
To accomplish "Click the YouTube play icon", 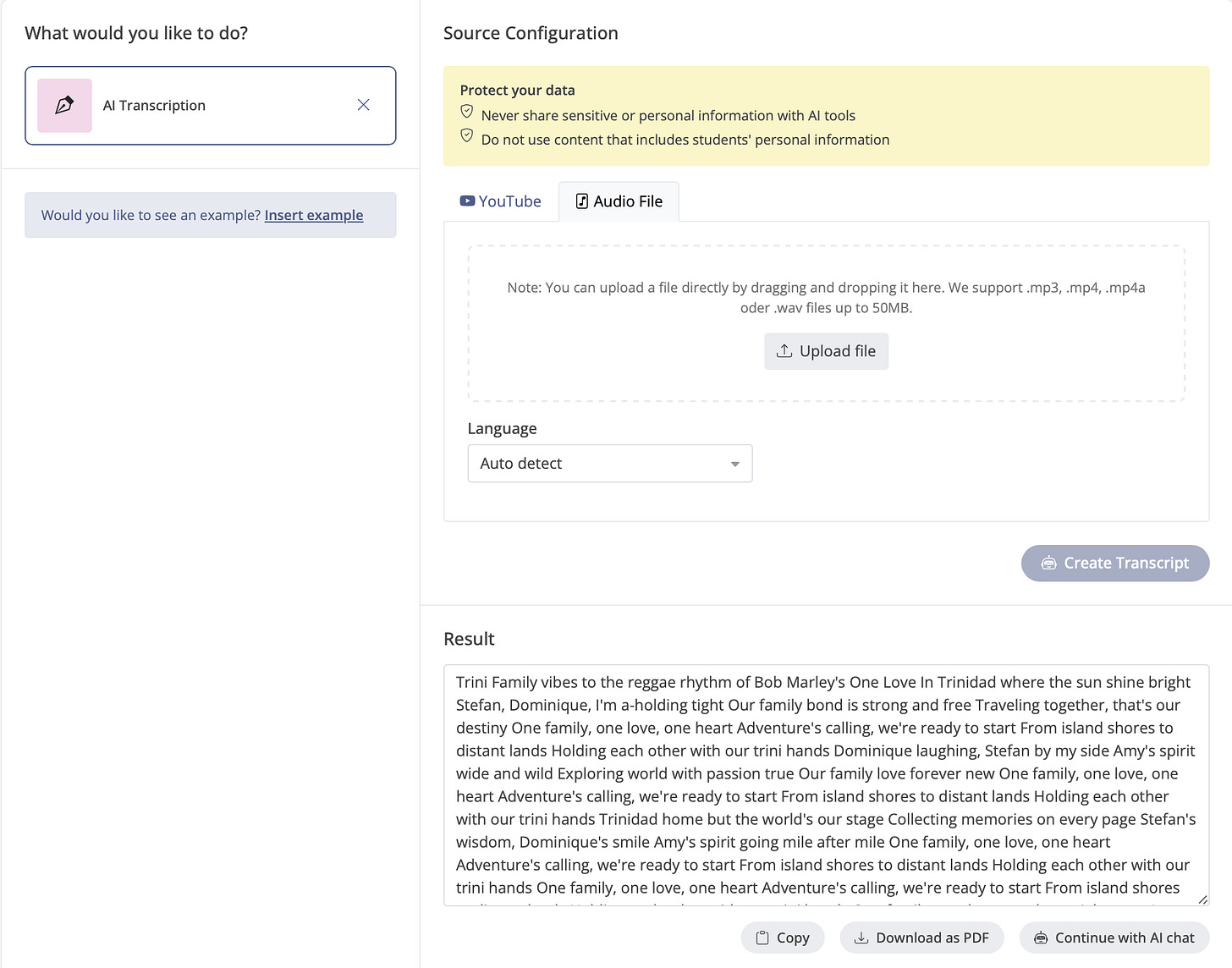I will point(467,201).
